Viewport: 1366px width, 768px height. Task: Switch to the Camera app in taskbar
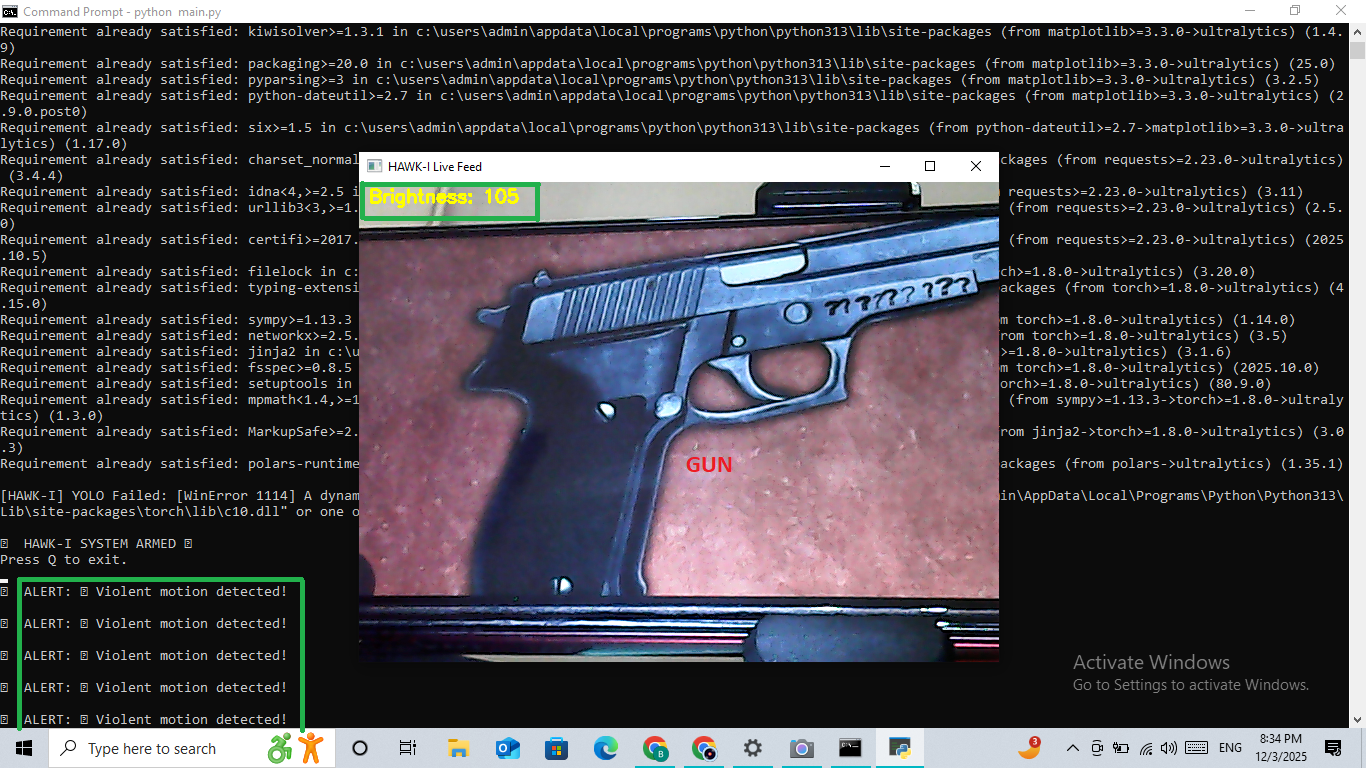[x=801, y=748]
